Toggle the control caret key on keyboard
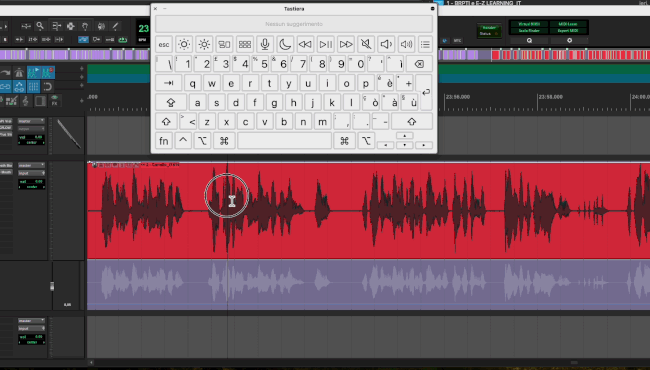 [x=183, y=141]
